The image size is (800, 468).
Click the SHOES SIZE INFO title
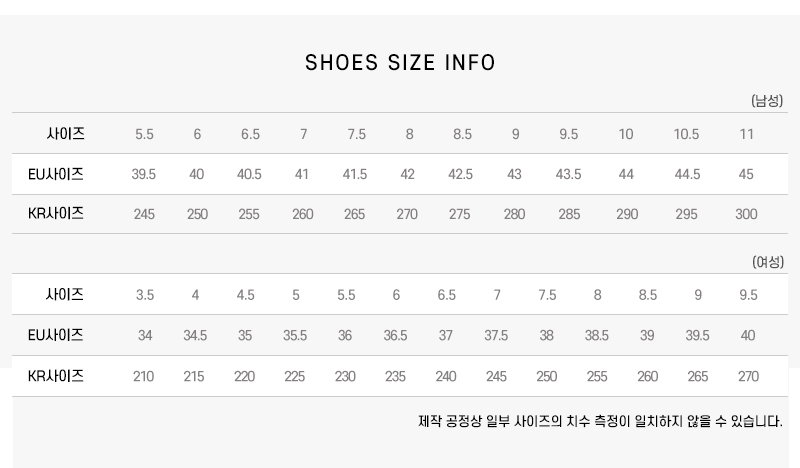click(400, 63)
